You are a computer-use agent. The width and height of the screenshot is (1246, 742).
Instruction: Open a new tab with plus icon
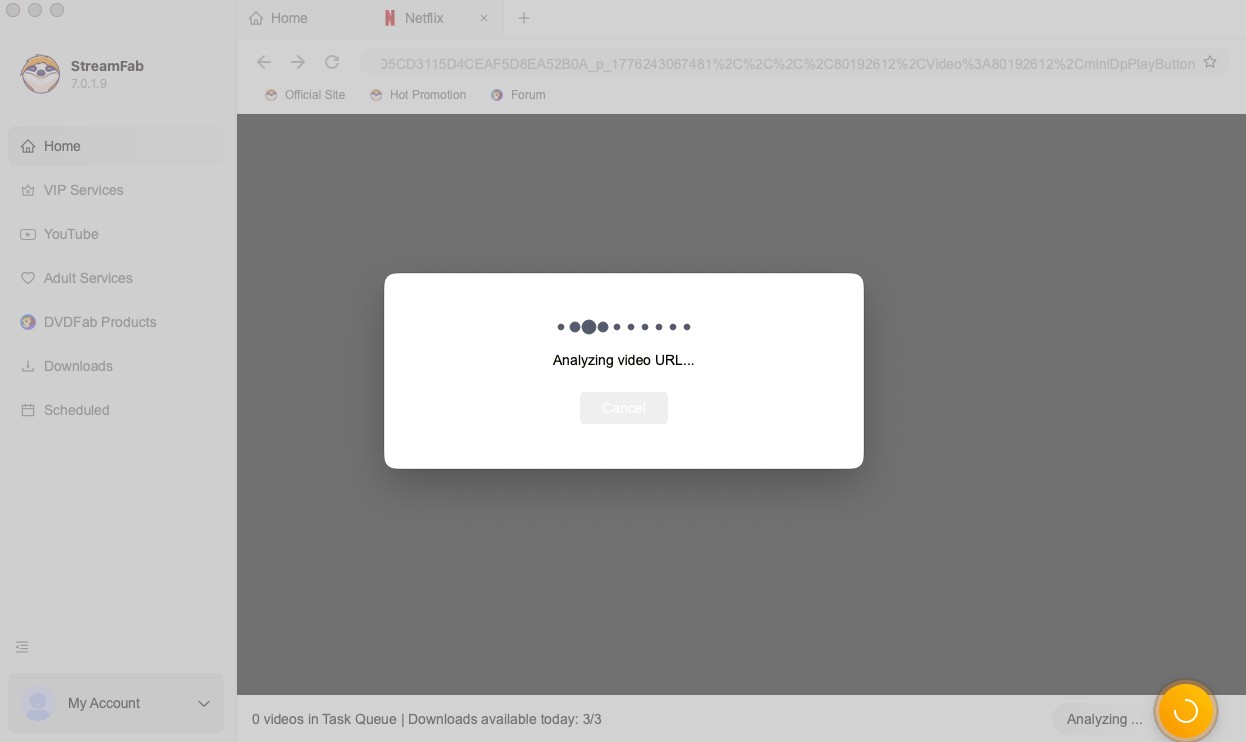pyautogui.click(x=524, y=18)
